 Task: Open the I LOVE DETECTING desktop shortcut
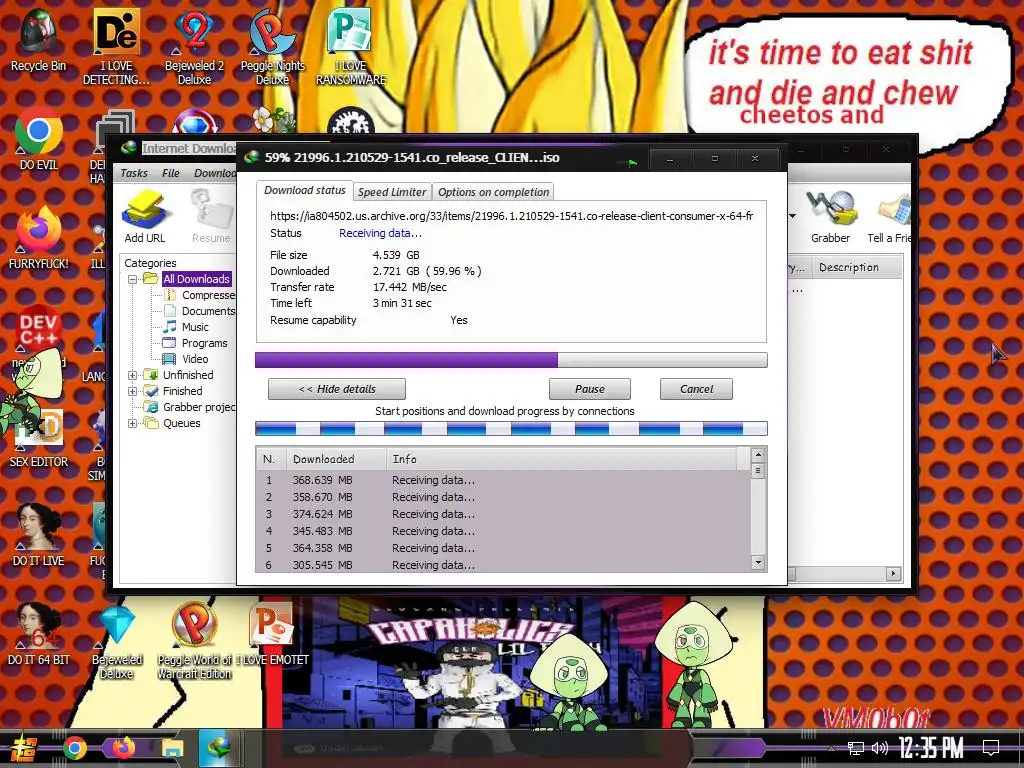pyautogui.click(x=116, y=46)
